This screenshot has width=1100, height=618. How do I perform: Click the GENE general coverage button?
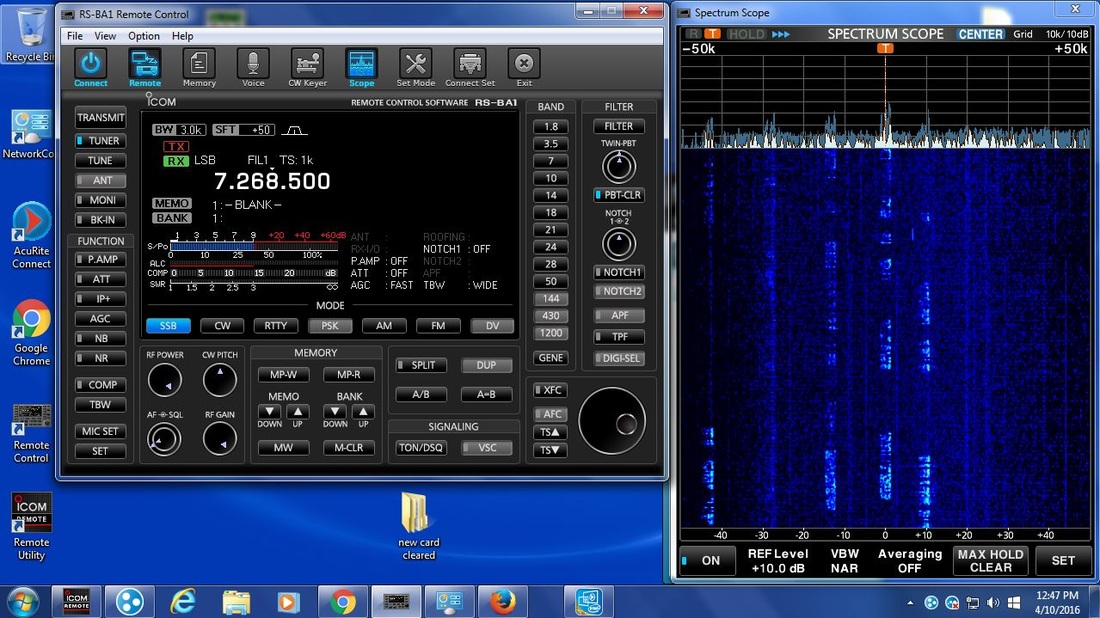tap(551, 358)
